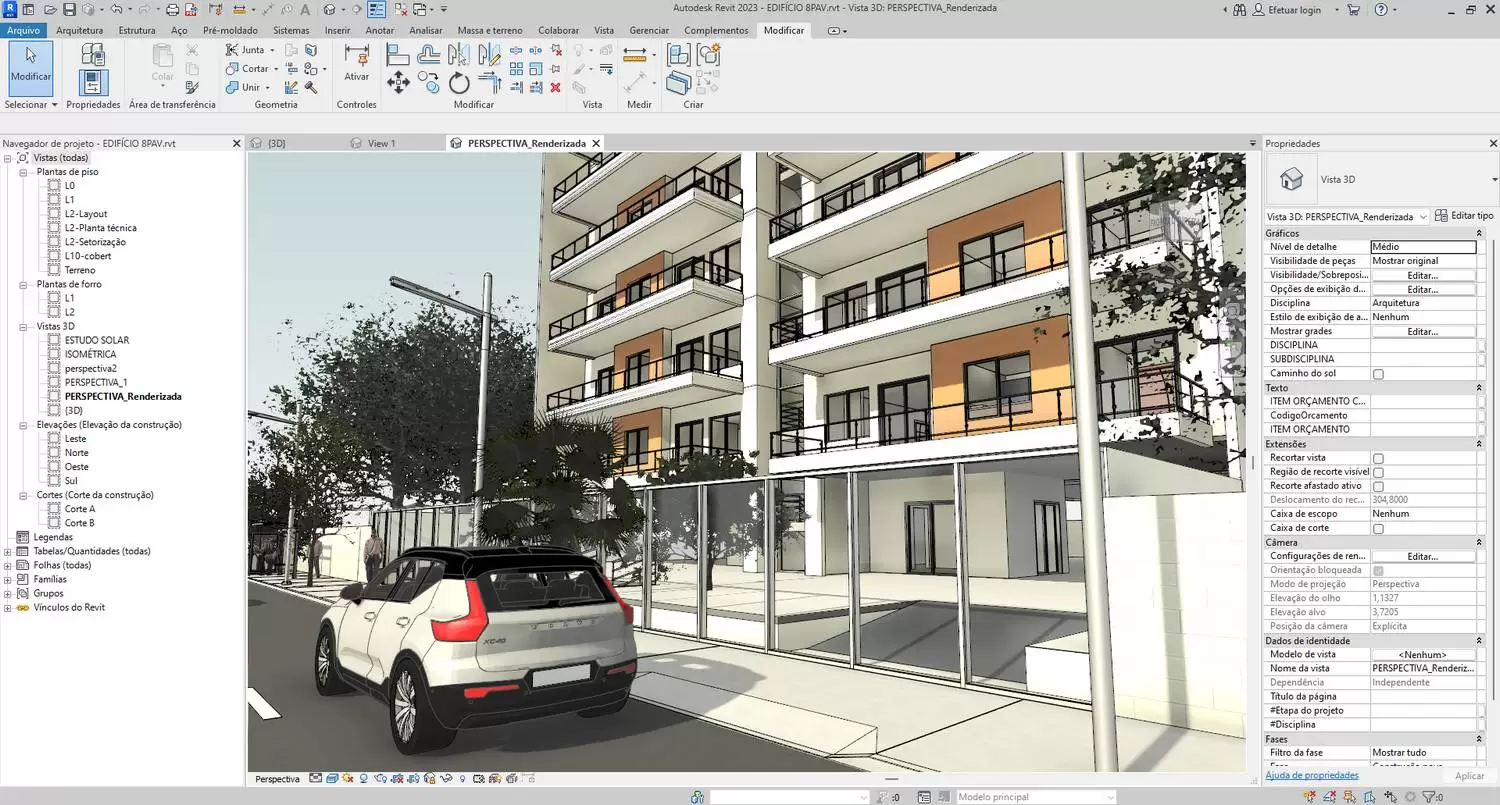Open the Anotar ribbon tab
The width and height of the screenshot is (1500, 805).
380,30
